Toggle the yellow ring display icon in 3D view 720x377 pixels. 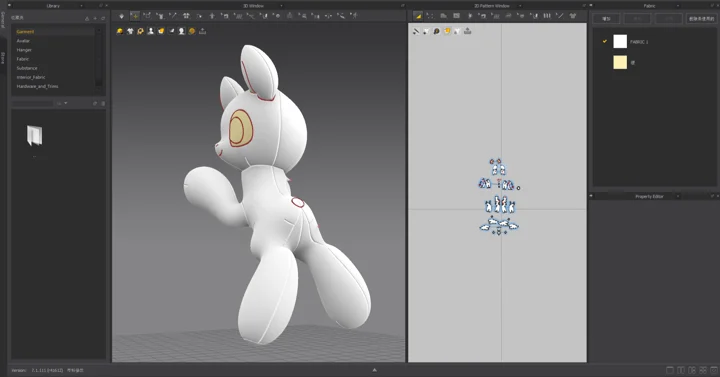pos(140,31)
